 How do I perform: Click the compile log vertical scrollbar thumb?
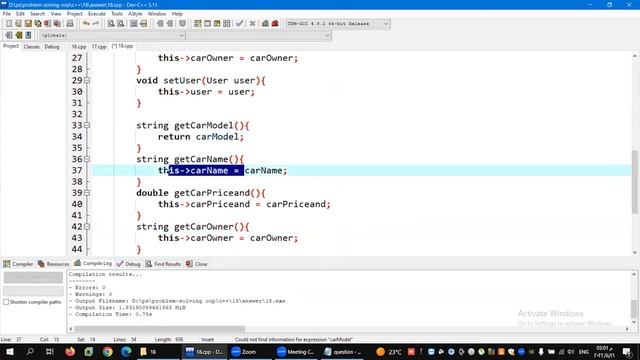(634, 309)
